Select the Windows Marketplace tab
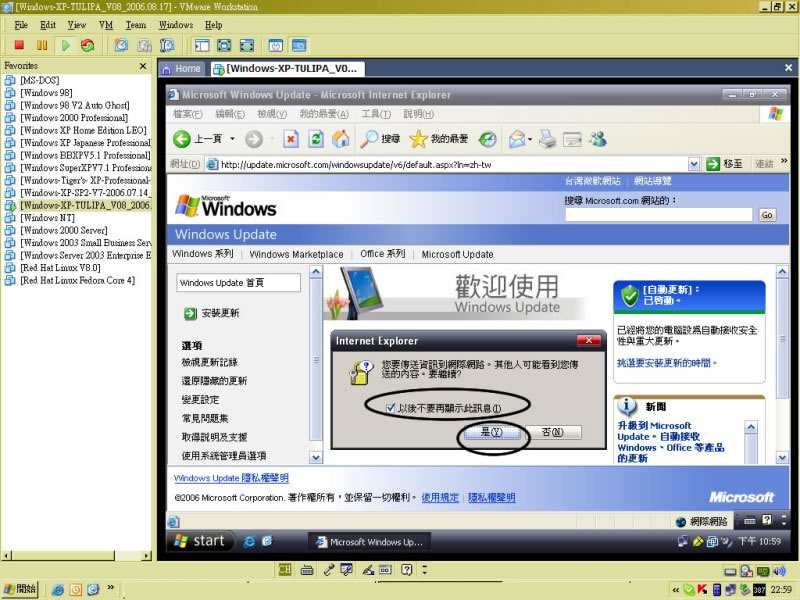800x600 pixels. [296, 254]
